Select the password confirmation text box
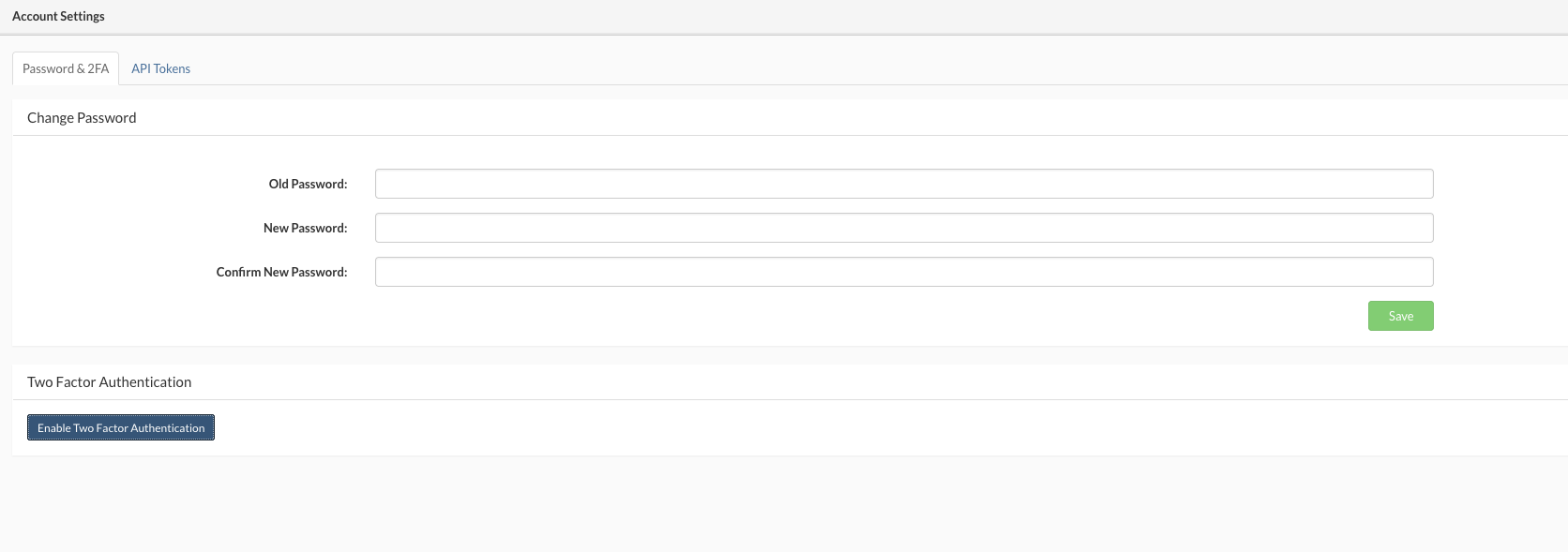This screenshot has height=552, width=1568. click(903, 272)
